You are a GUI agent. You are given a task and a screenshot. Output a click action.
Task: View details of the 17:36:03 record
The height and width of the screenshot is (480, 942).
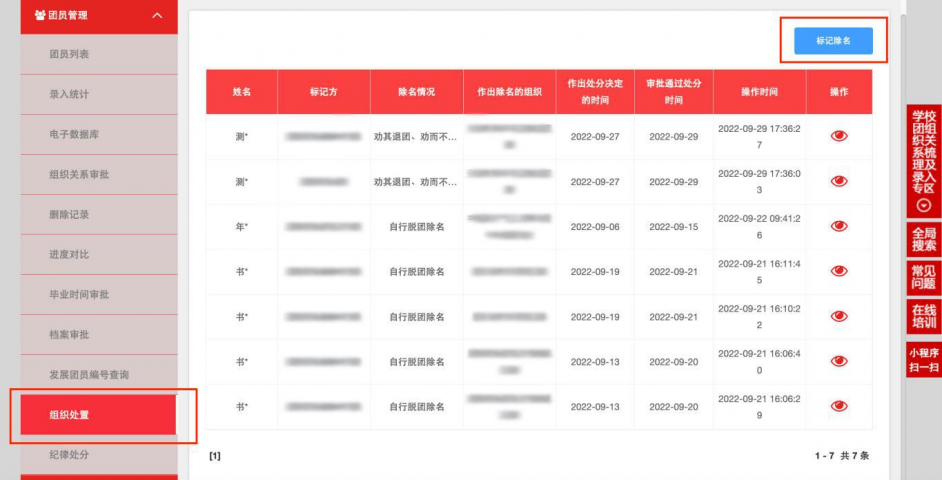[x=838, y=181]
